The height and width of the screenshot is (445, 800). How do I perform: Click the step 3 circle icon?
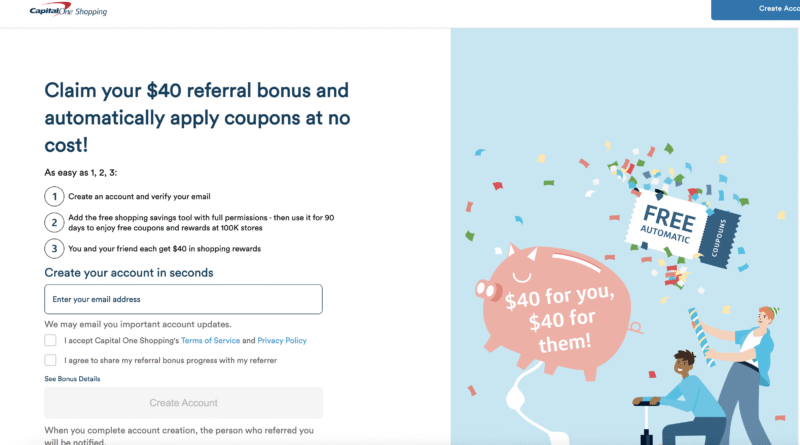(x=53, y=248)
